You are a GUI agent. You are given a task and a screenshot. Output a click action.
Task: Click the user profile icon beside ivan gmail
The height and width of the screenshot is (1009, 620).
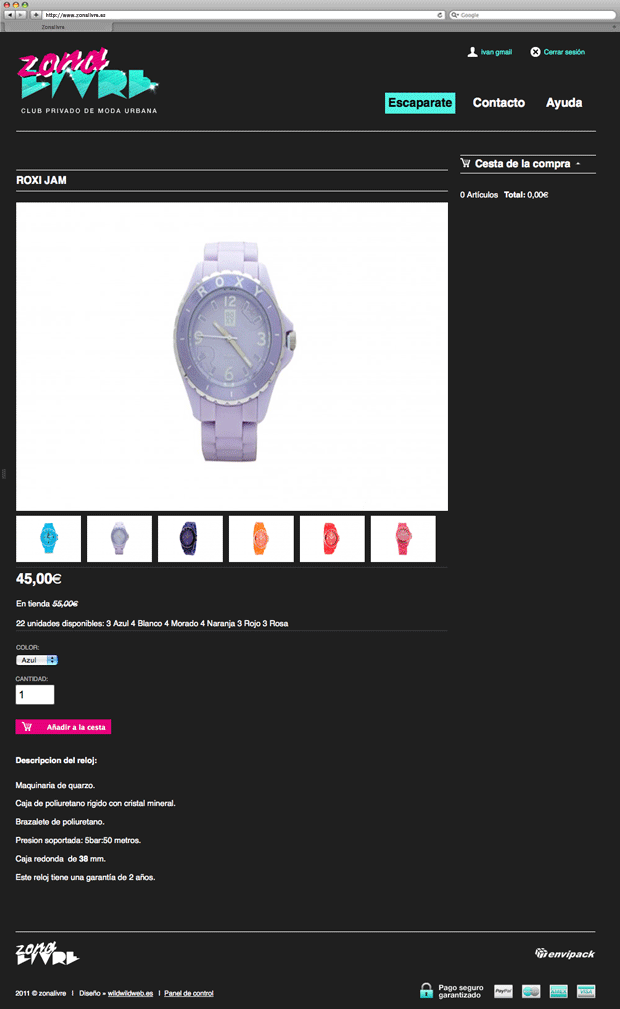pyautogui.click(x=472, y=52)
